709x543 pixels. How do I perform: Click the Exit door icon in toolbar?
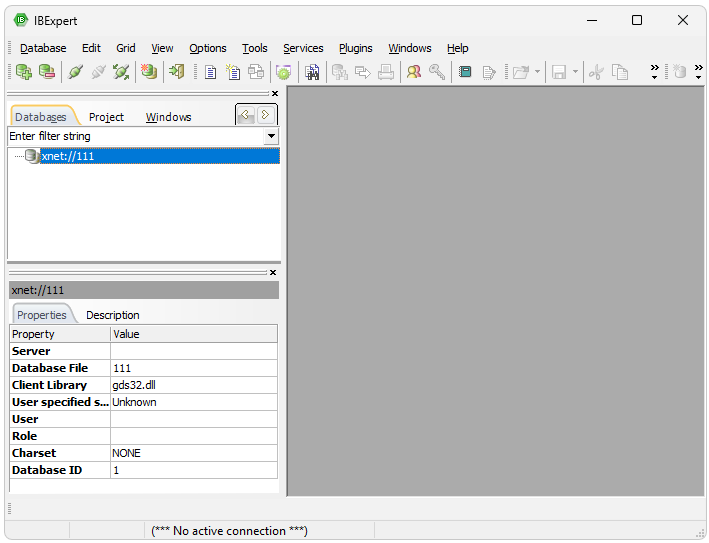click(x=176, y=72)
